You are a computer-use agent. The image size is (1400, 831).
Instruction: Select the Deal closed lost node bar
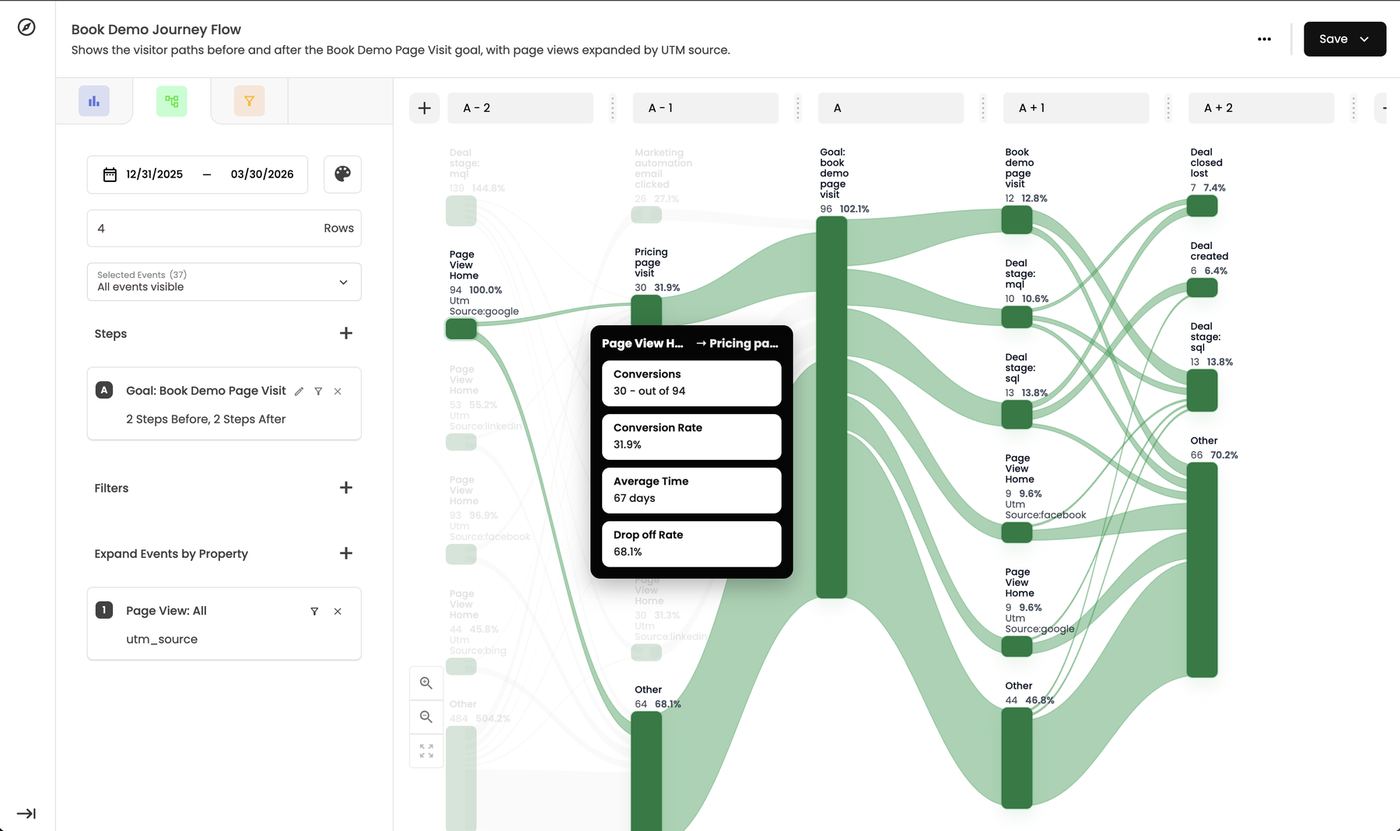pyautogui.click(x=1202, y=206)
